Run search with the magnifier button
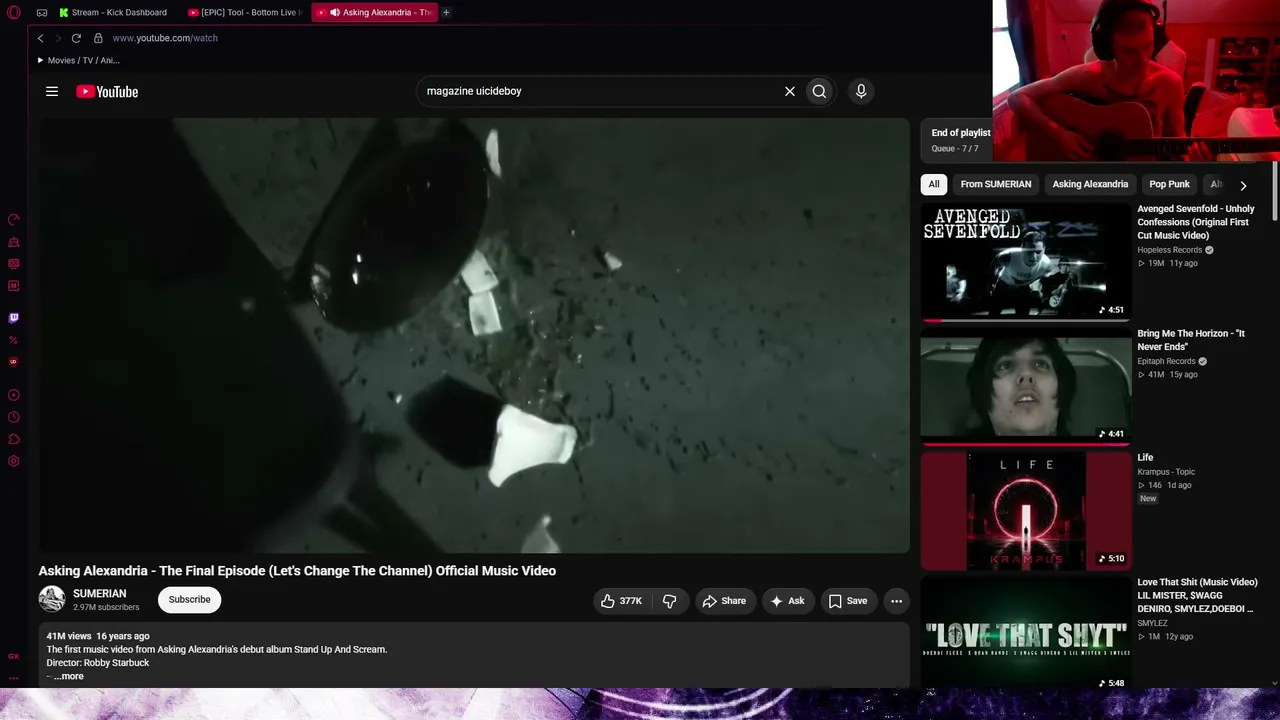The width and height of the screenshot is (1280, 720). point(819,91)
